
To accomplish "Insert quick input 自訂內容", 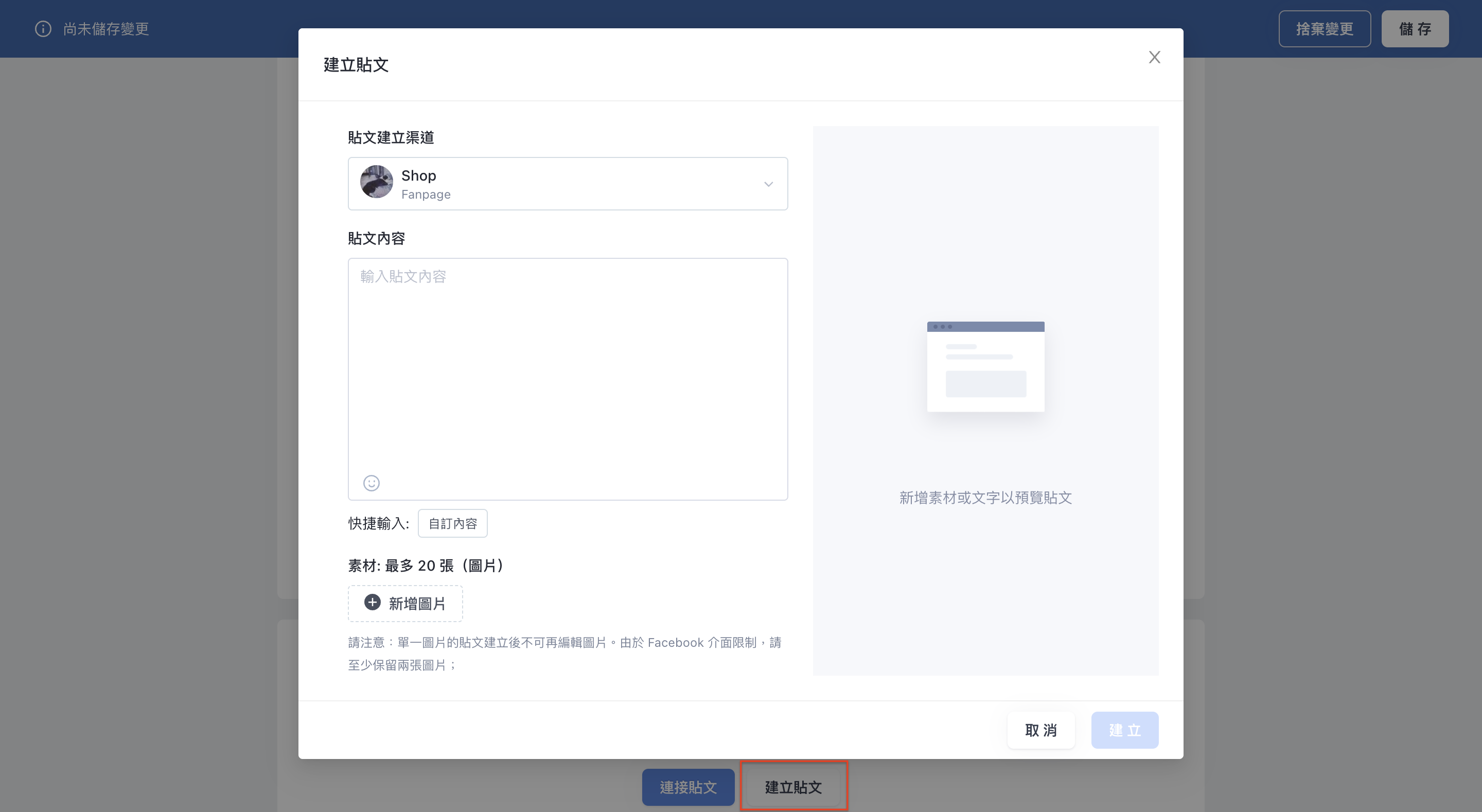I will (453, 524).
